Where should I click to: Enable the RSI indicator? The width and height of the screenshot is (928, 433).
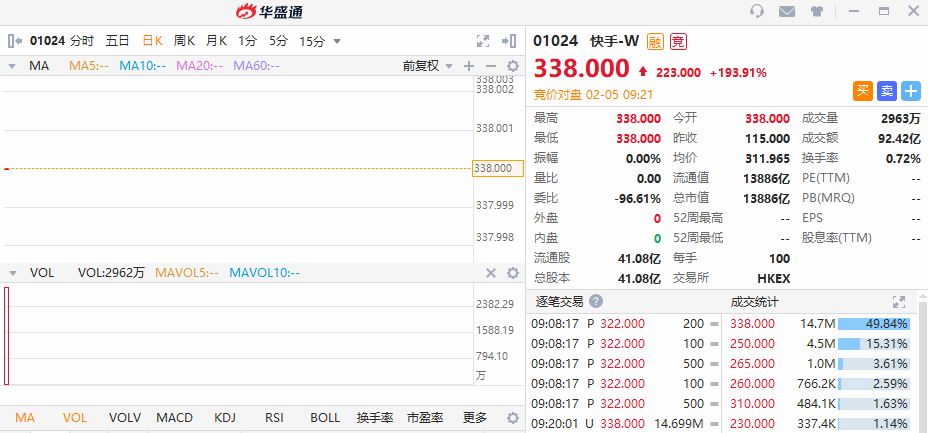tap(274, 418)
